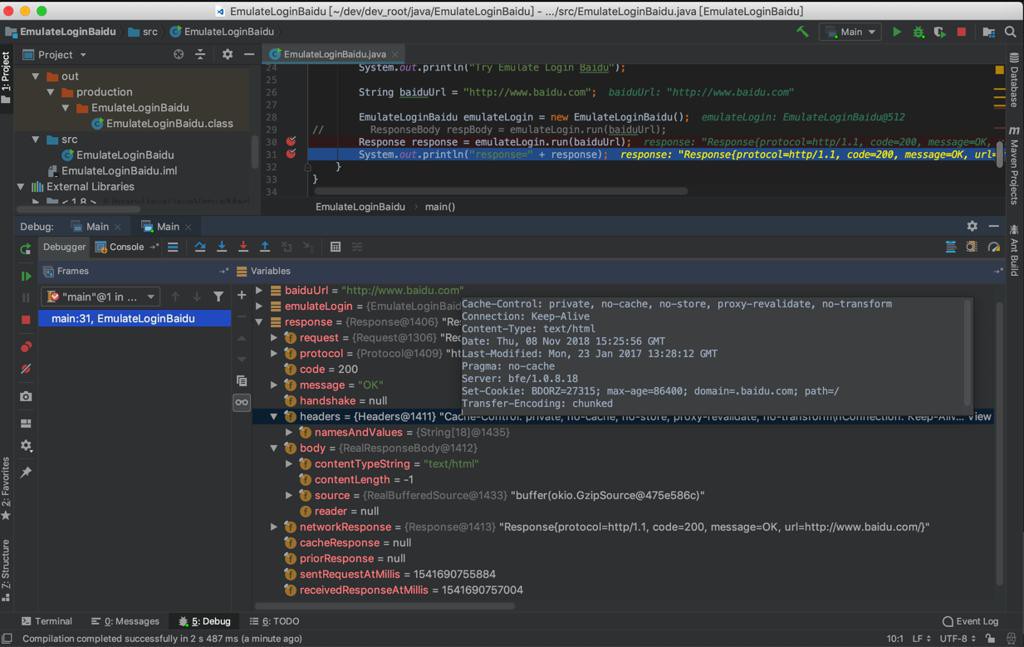Screen dimensions: 1024x647
Task: Collapse the External Libraries node
Action: 20,187
